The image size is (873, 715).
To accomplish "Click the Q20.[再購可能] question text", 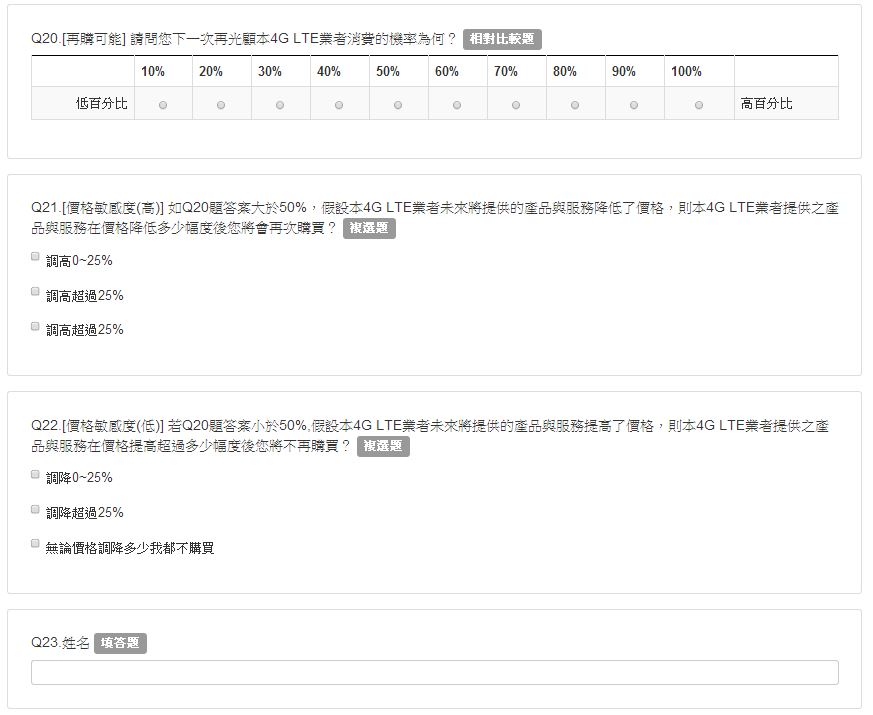I will coord(243,39).
